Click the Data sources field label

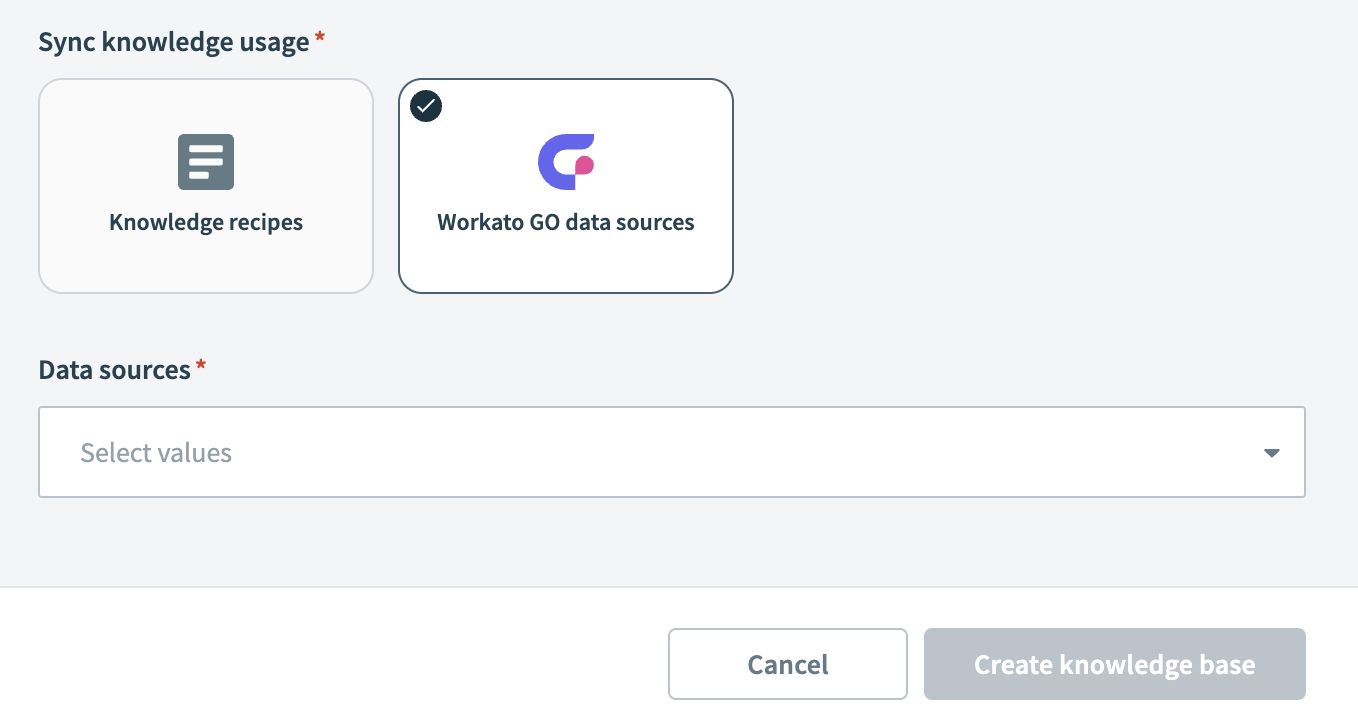(112, 369)
